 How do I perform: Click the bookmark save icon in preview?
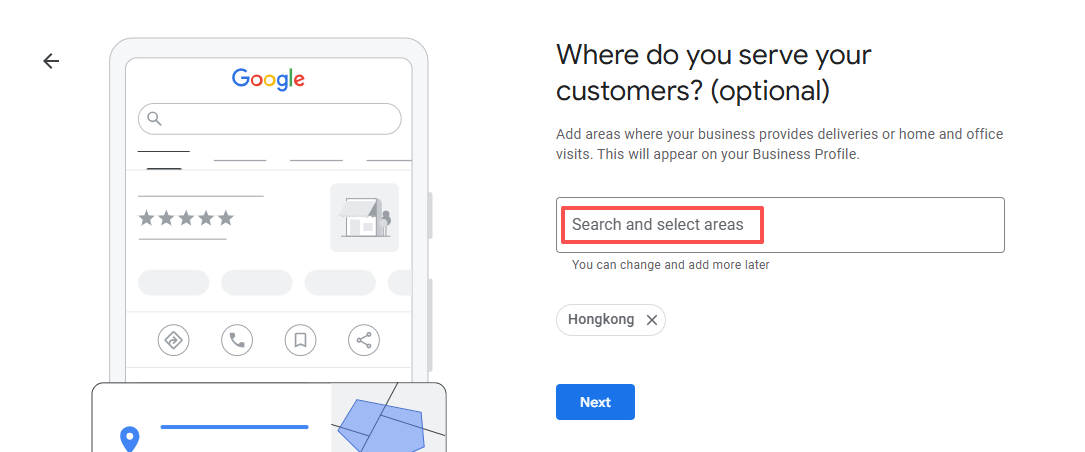click(300, 340)
